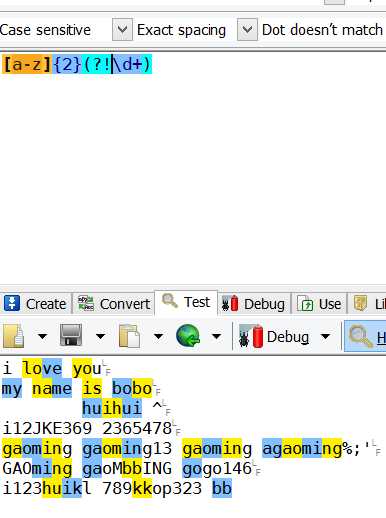Toggle the Highlight magnifier button
Viewport: 386px width, 518px height.
click(365, 336)
